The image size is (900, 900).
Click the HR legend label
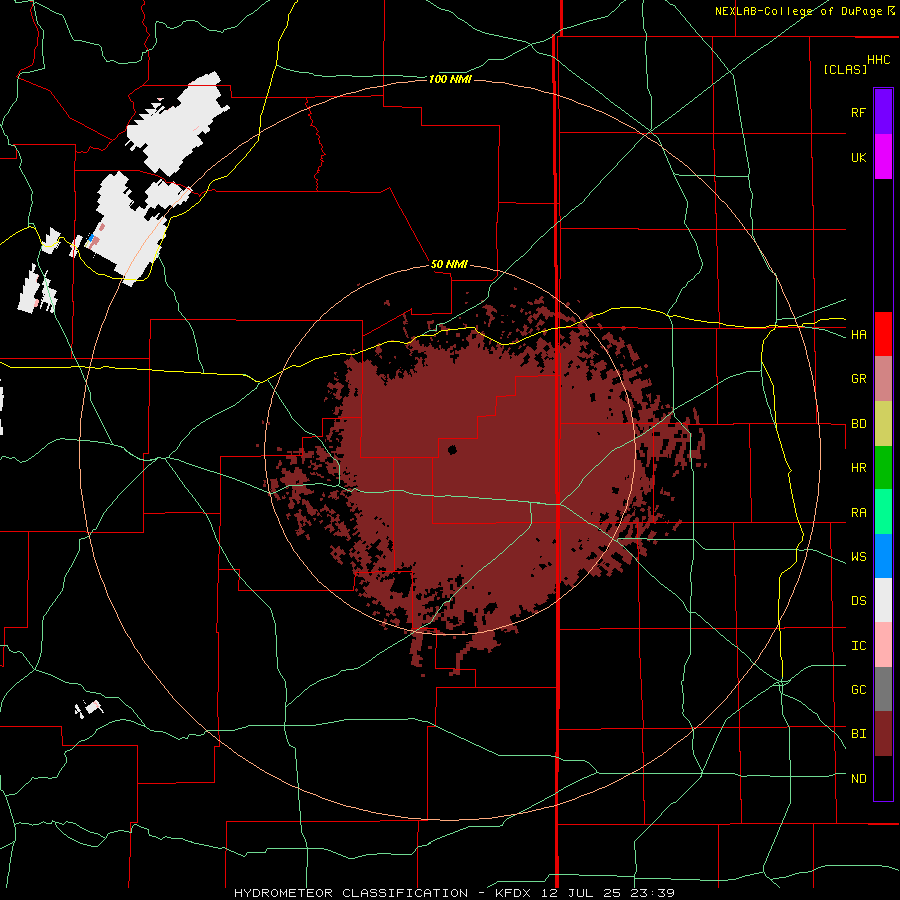858,468
